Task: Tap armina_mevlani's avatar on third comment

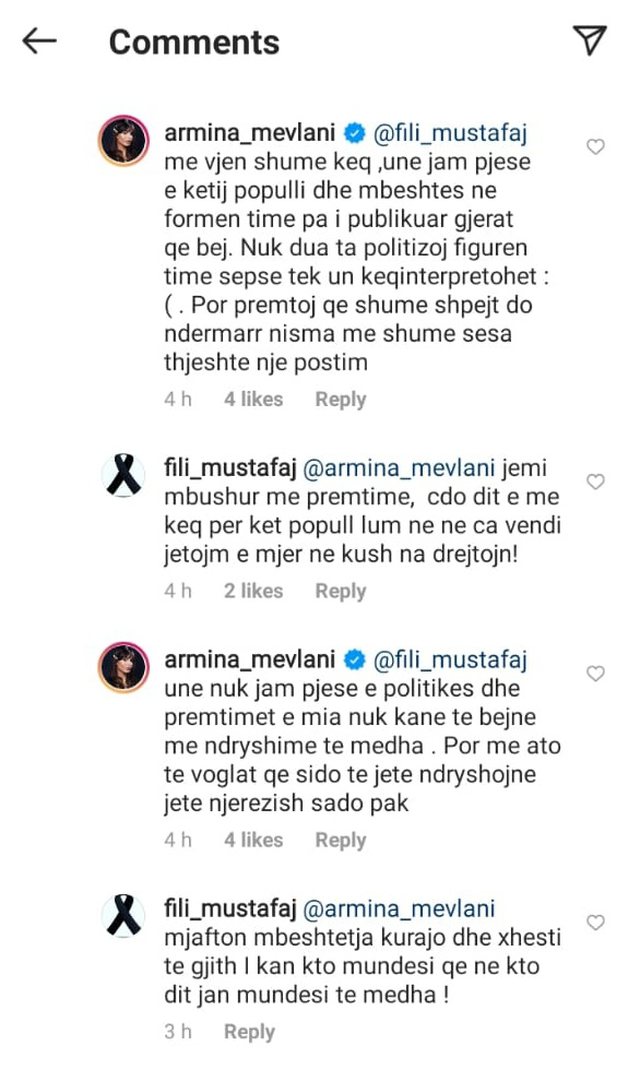Action: point(123,667)
